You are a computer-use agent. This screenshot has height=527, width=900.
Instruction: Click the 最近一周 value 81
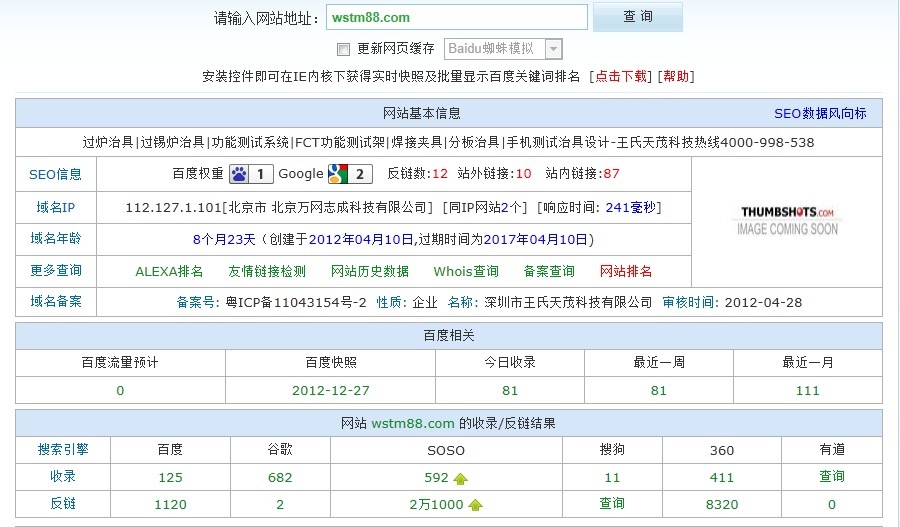pyautogui.click(x=658, y=391)
